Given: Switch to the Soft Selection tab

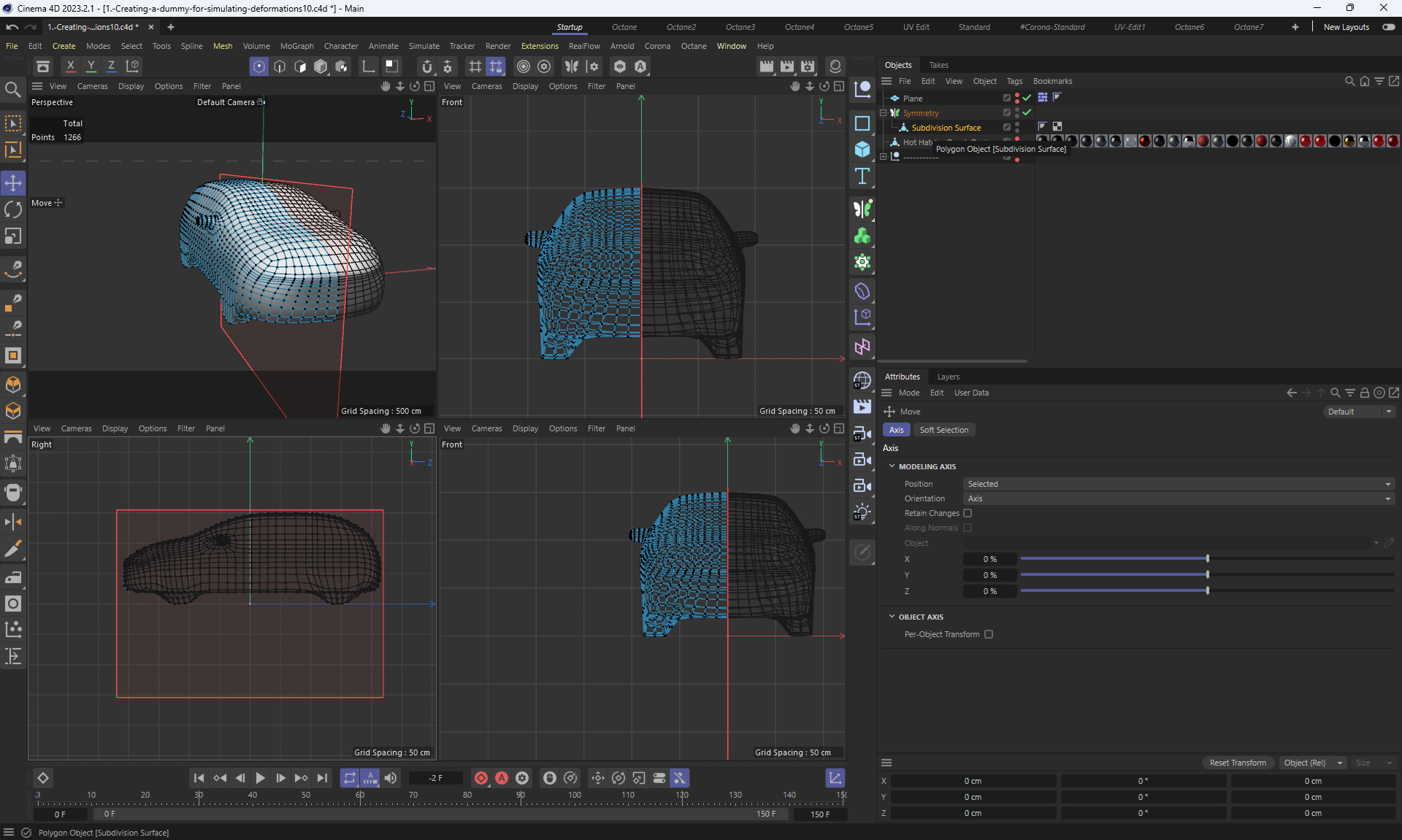Looking at the screenshot, I should click(x=943, y=430).
